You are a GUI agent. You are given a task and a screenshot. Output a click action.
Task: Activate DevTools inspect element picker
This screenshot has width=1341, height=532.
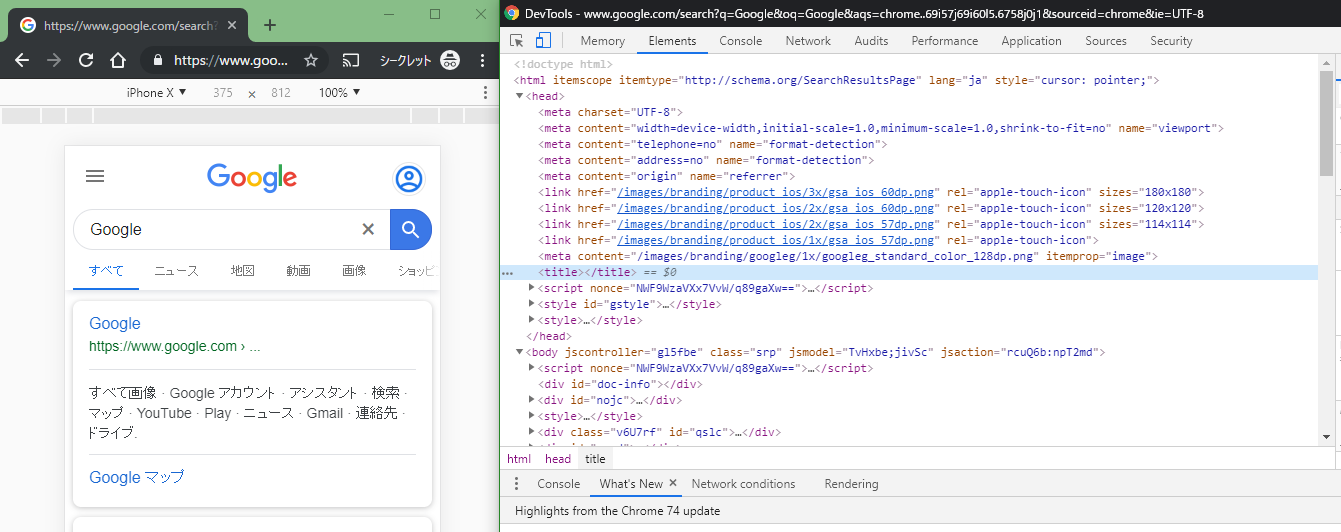coord(517,41)
